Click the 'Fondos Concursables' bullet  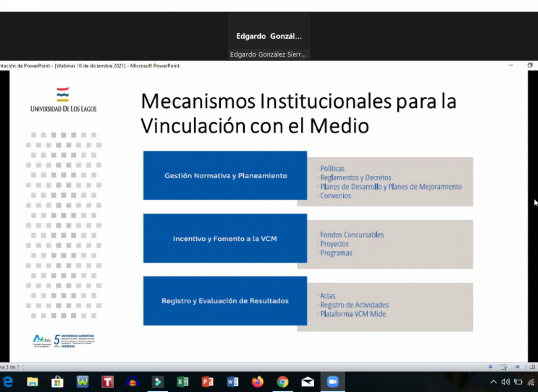352,235
